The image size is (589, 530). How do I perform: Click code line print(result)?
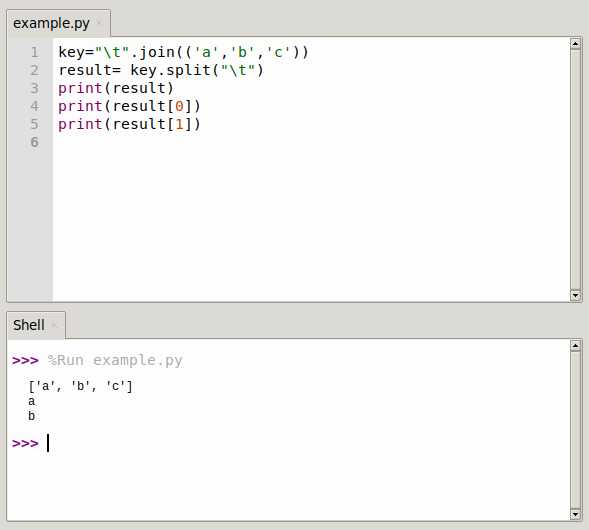click(116, 88)
